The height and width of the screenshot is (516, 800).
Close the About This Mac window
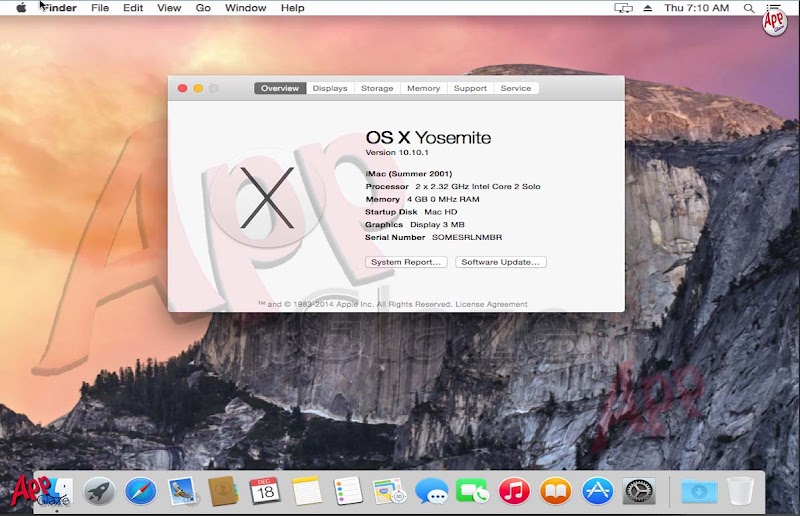[182, 88]
